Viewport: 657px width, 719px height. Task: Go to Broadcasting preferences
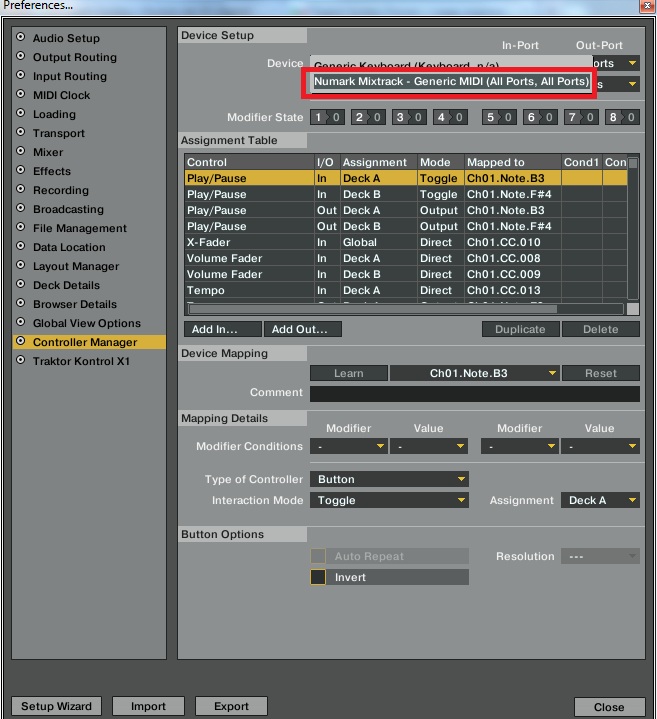(68, 209)
